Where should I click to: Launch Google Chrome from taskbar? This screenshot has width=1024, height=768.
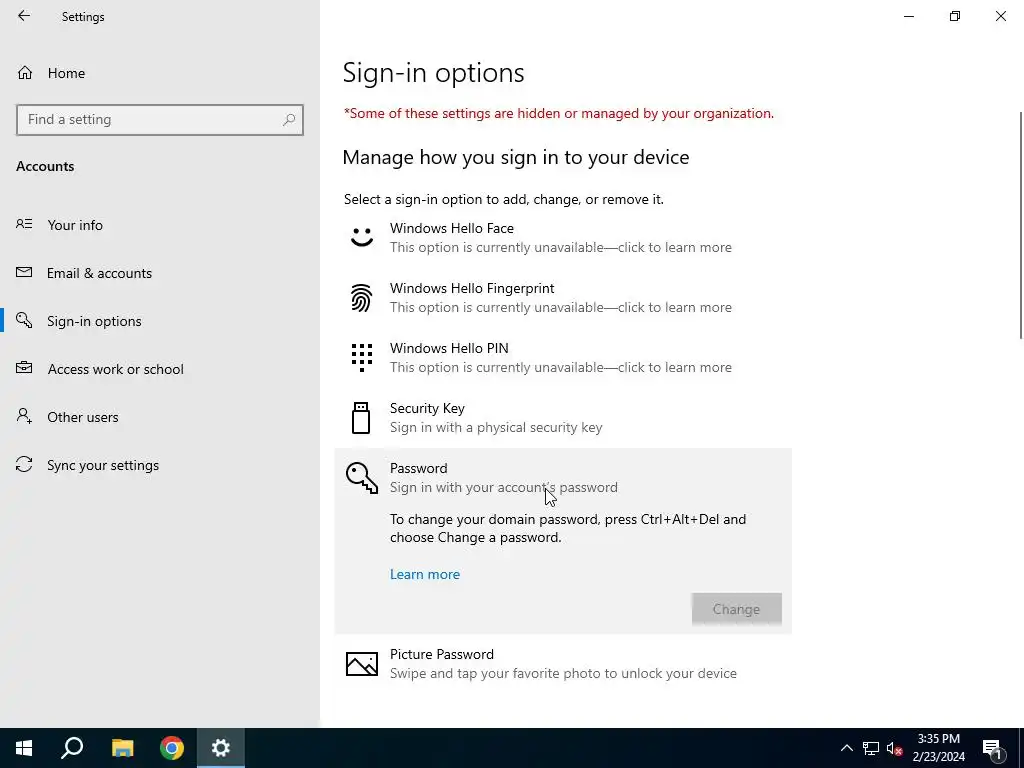[x=172, y=748]
